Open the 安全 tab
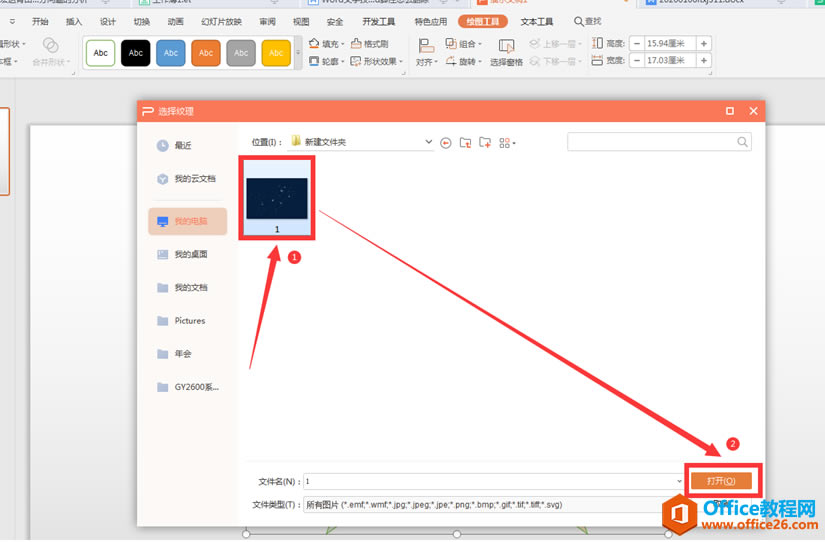 (335, 22)
